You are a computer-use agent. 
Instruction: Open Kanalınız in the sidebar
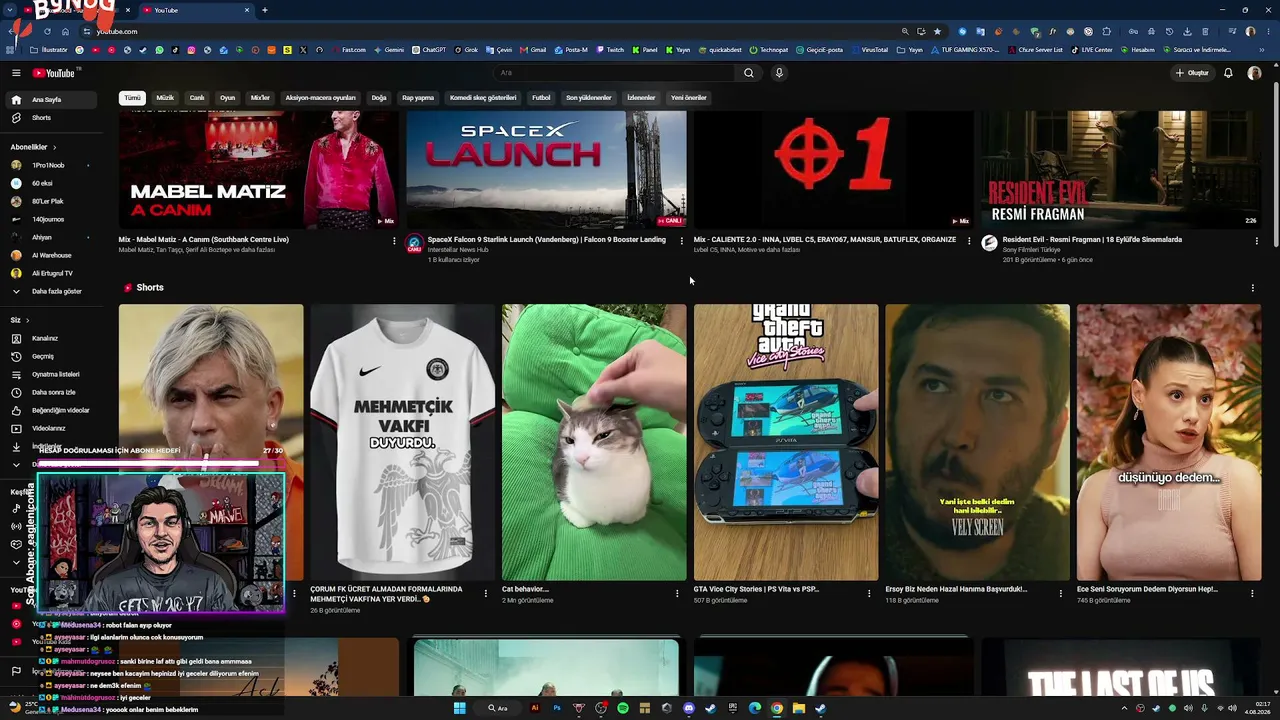tap(53, 338)
